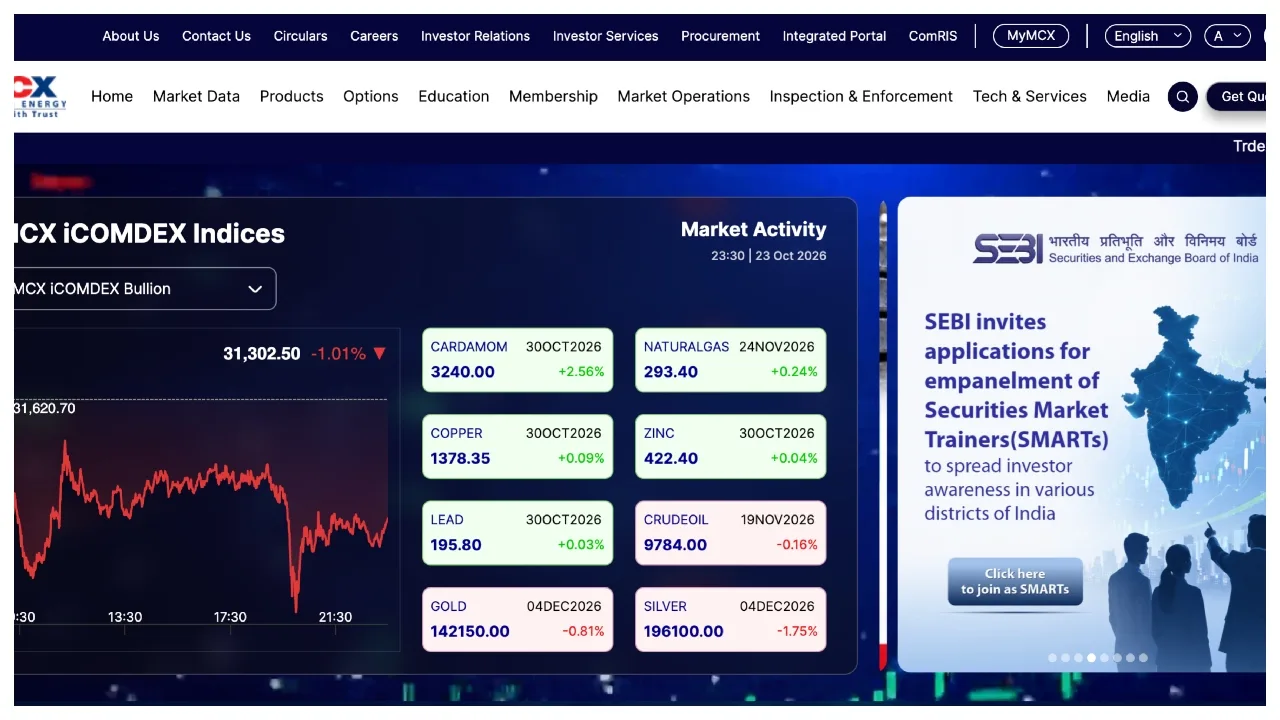Open the Procurement link
The image size is (1280, 720).
click(x=721, y=36)
